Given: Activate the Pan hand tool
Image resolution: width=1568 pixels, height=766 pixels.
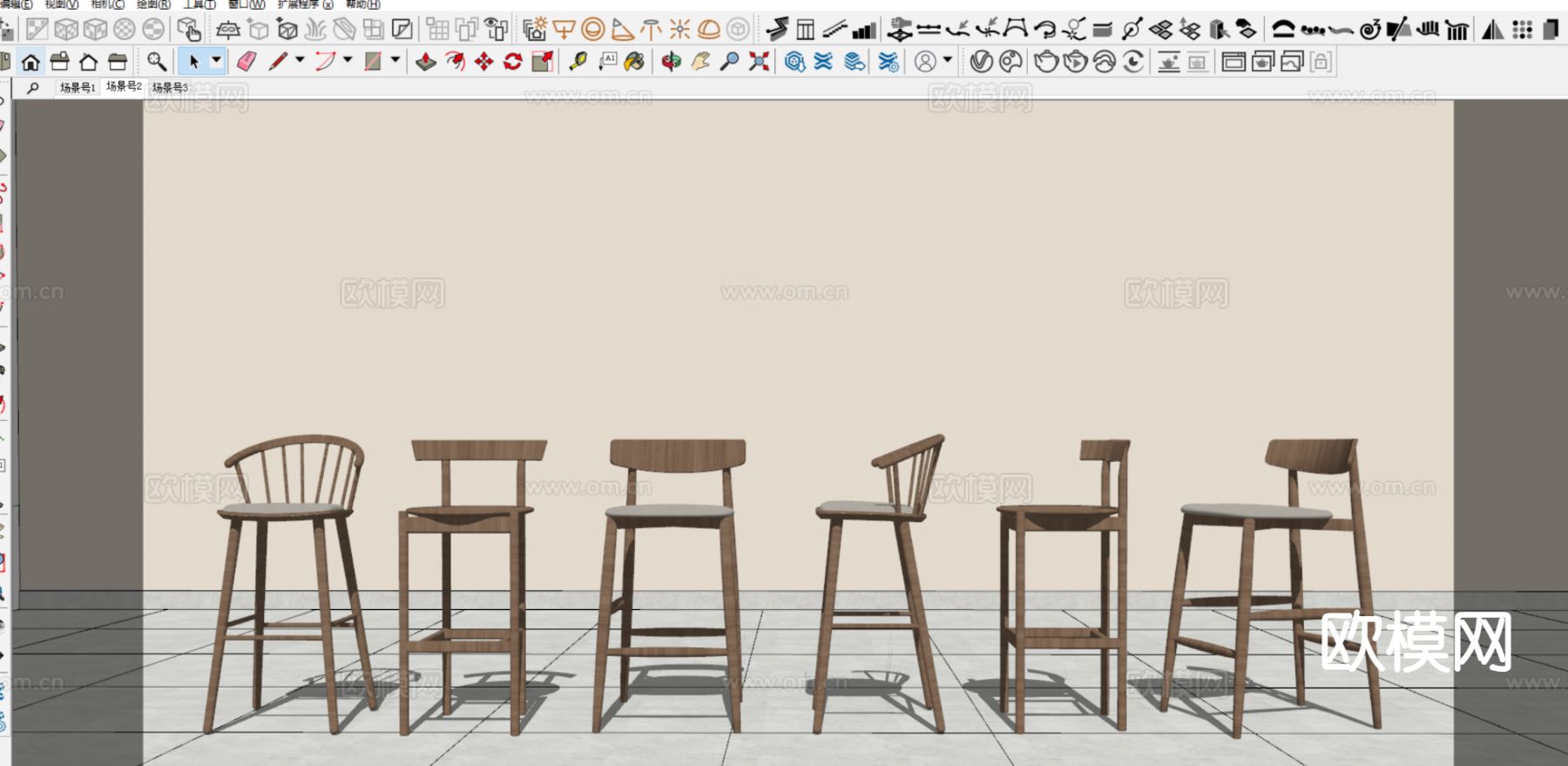Looking at the screenshot, I should click(x=700, y=62).
